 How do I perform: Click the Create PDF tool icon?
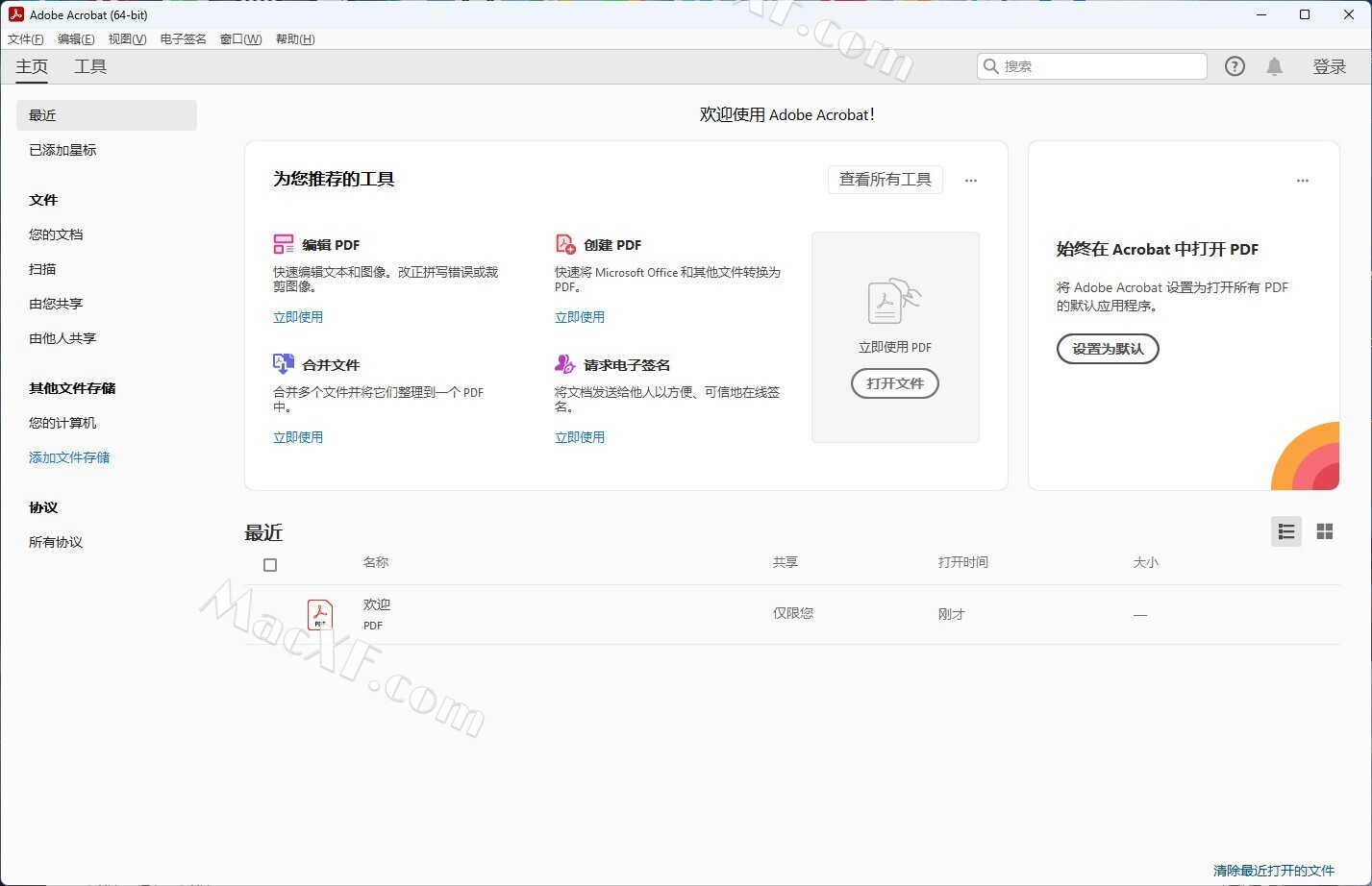(x=565, y=244)
